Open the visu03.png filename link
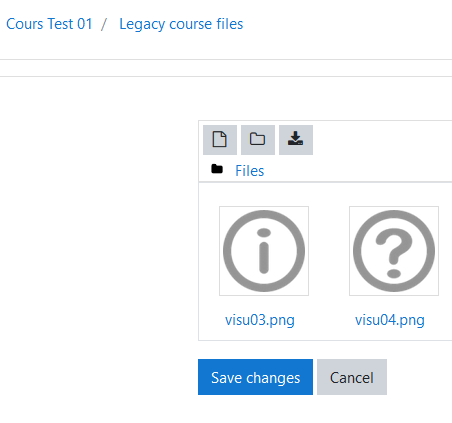This screenshot has width=452, height=423. (x=260, y=320)
